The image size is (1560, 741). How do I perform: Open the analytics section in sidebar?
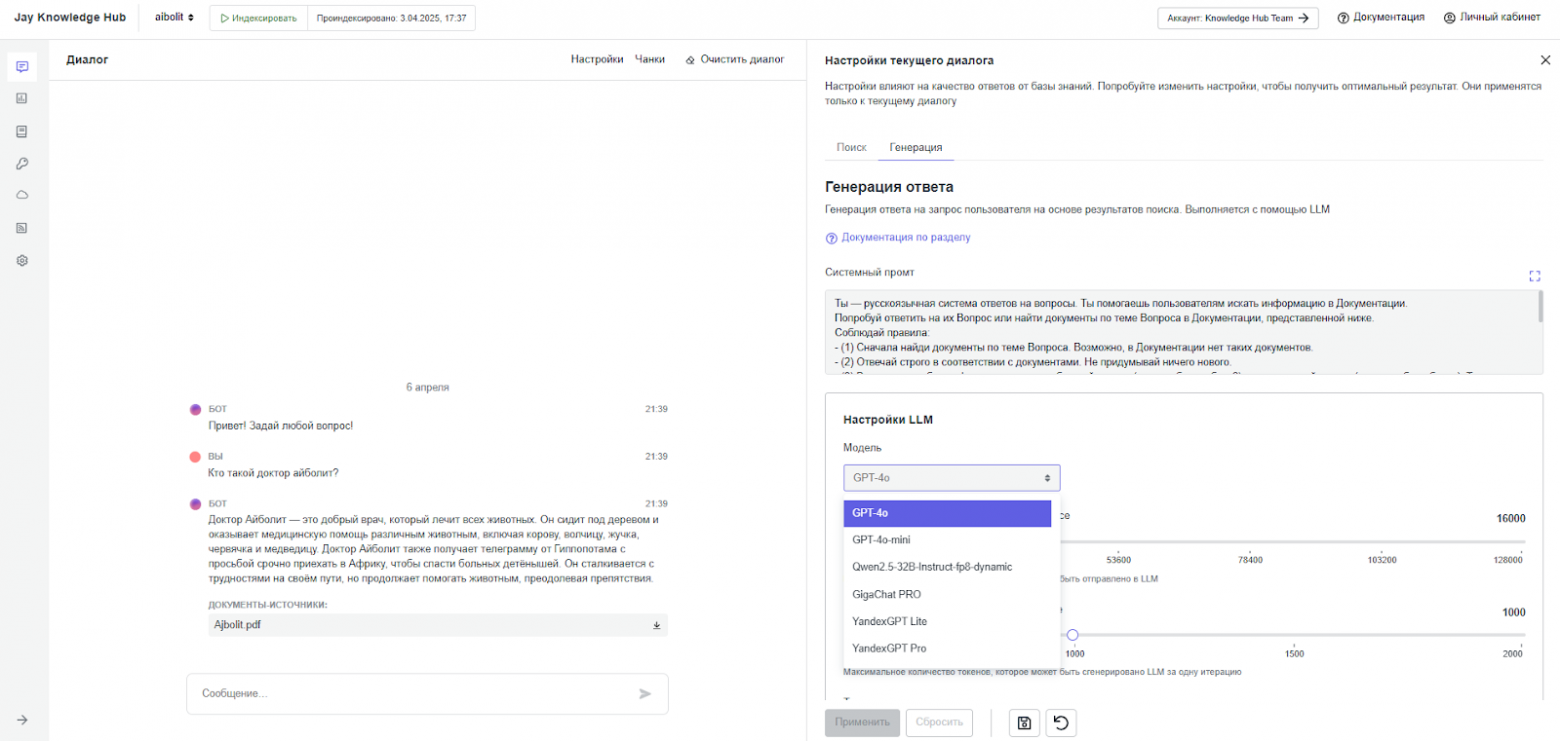pyautogui.click(x=22, y=98)
